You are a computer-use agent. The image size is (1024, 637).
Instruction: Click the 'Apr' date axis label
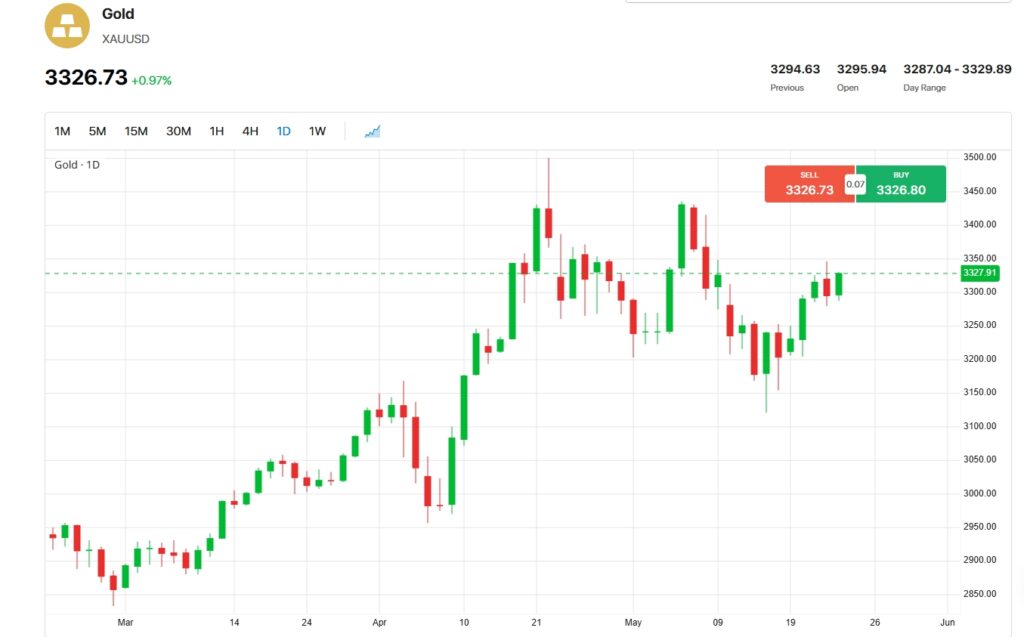379,621
